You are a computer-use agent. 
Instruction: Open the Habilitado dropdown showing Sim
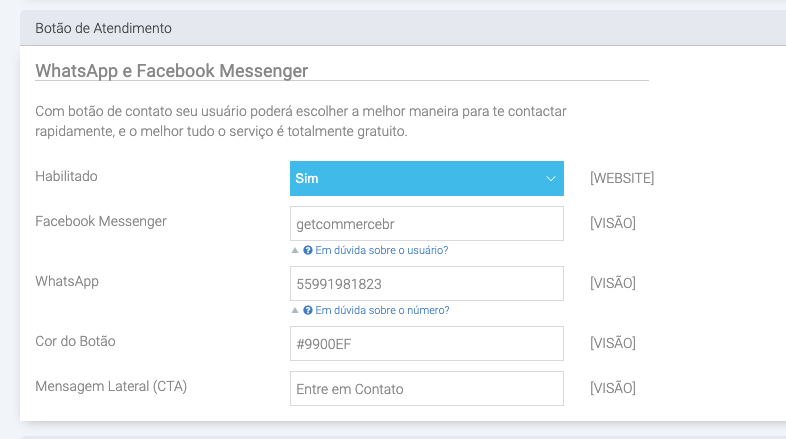pyautogui.click(x=426, y=179)
